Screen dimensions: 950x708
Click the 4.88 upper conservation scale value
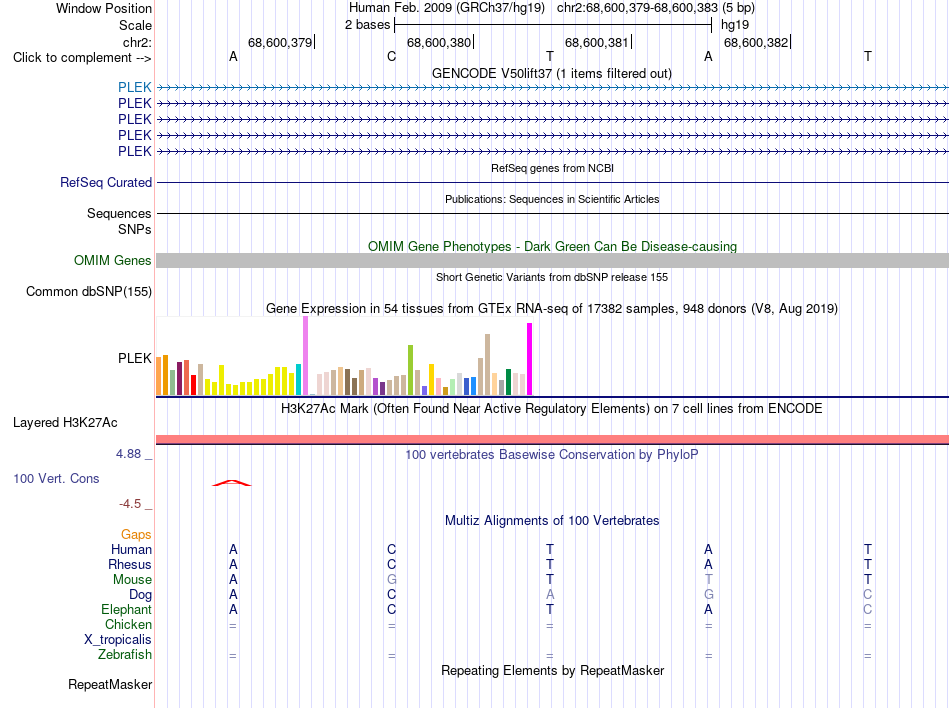coord(128,454)
